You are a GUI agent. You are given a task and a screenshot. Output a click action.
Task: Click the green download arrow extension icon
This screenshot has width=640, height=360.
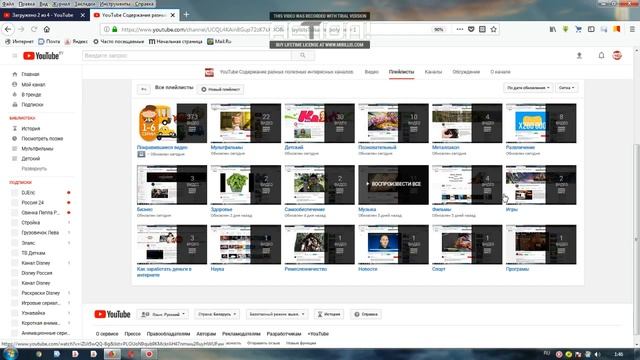click(565, 29)
